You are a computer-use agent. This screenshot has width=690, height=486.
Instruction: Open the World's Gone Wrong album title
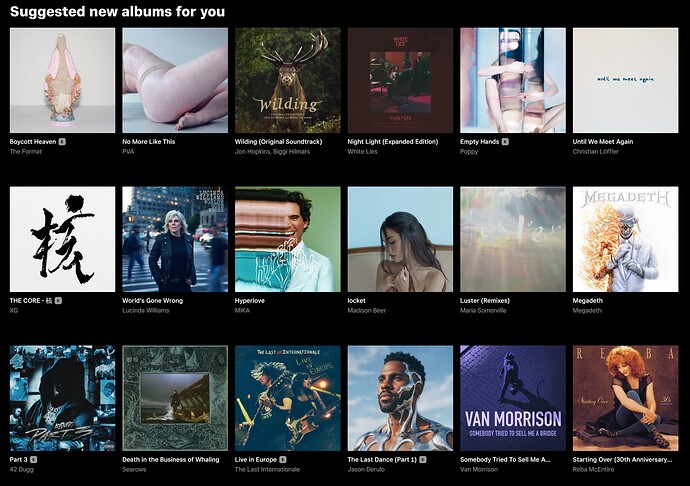(x=153, y=301)
